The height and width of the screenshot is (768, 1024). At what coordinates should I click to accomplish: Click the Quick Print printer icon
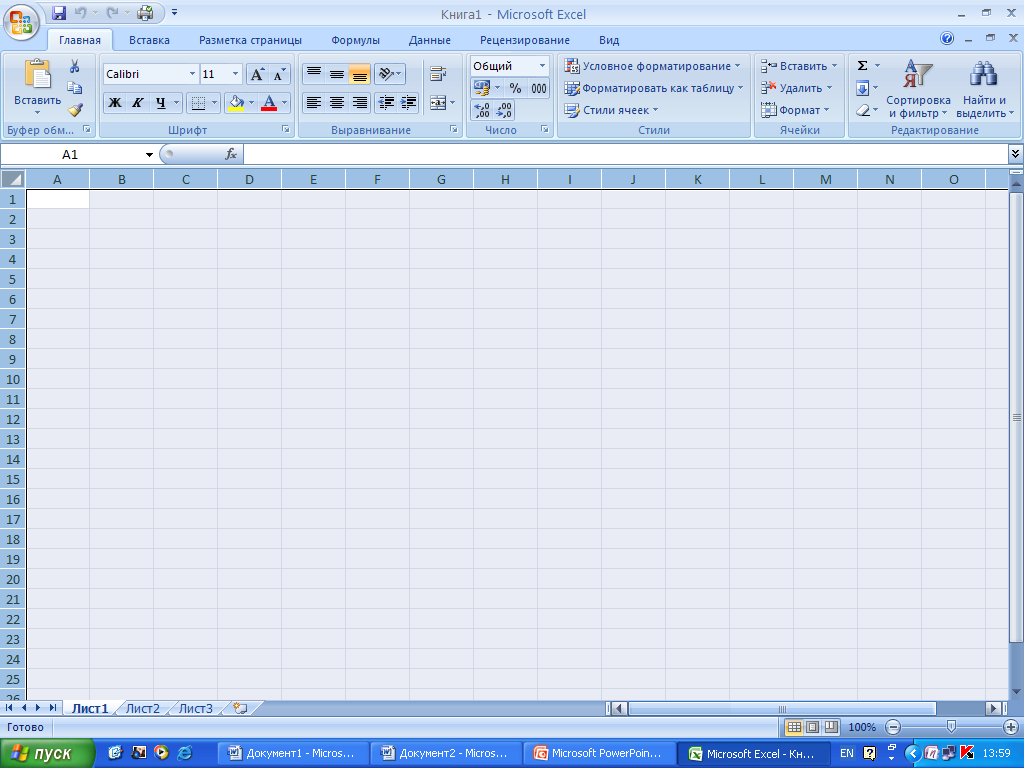(145, 12)
